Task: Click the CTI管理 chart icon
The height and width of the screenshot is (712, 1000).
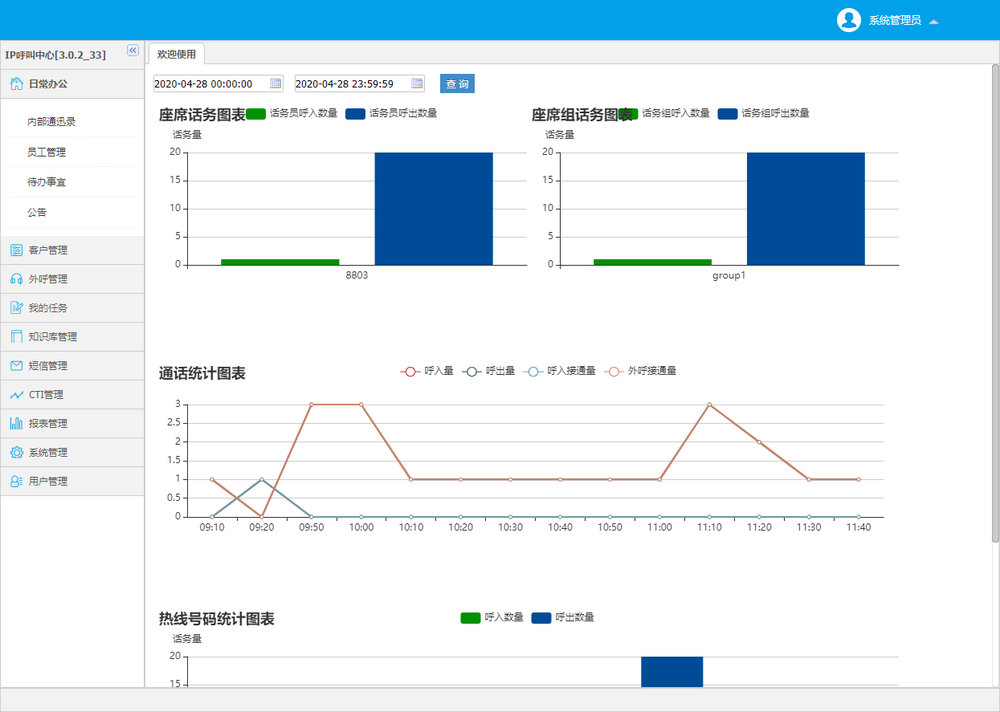Action: point(16,395)
